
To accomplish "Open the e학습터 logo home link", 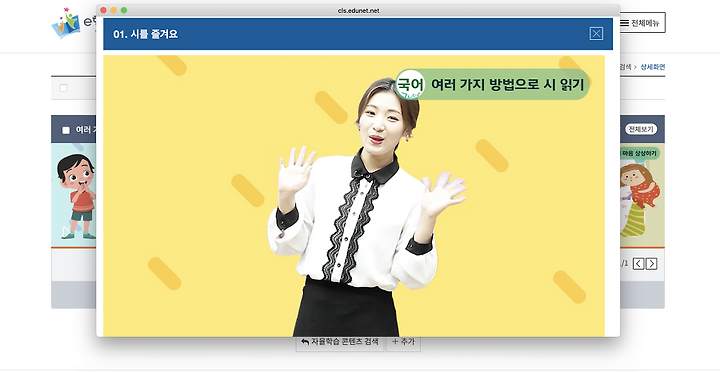I will pyautogui.click(x=74, y=23).
